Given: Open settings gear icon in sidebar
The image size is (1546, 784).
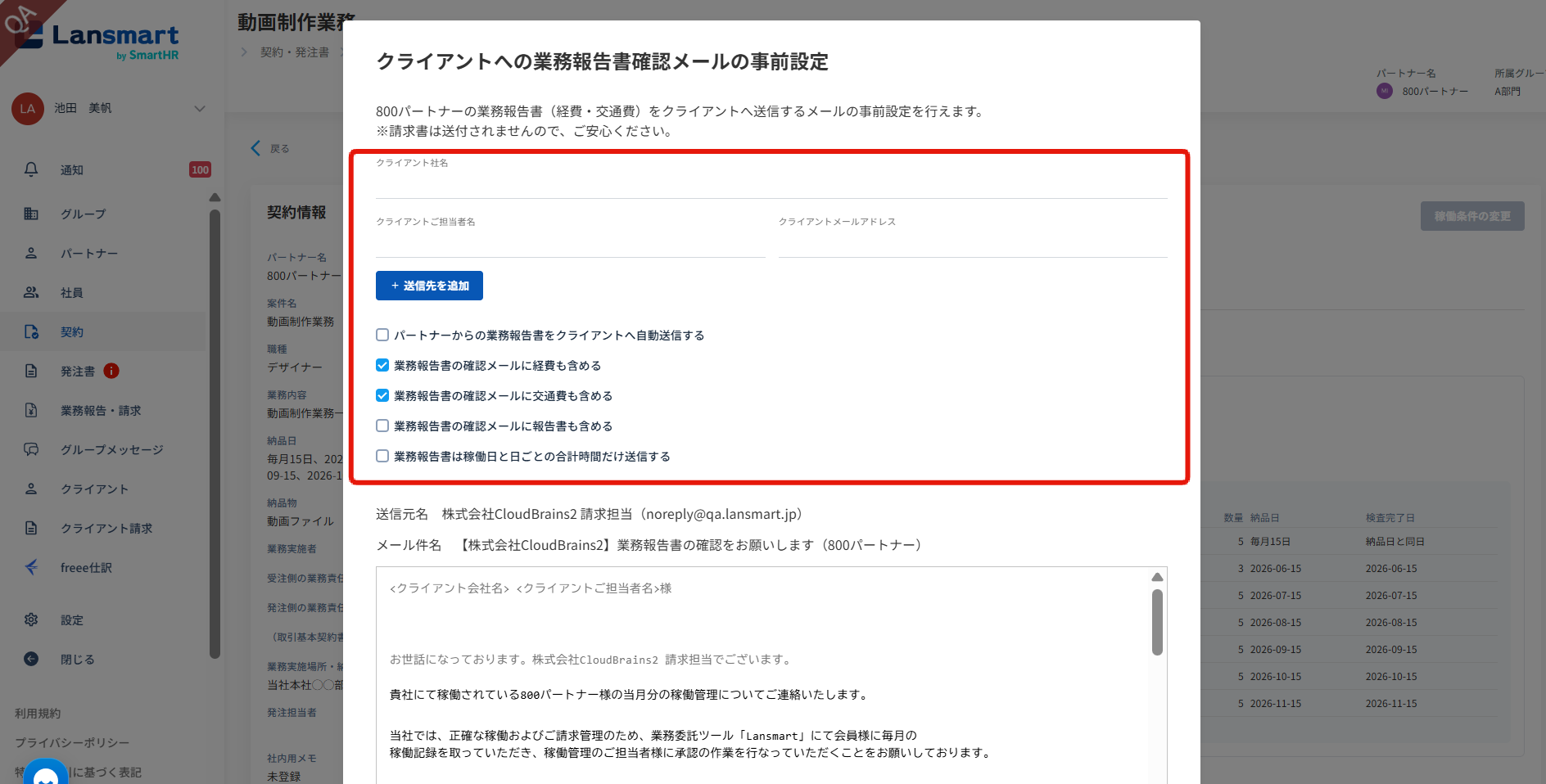Looking at the screenshot, I should [x=31, y=620].
